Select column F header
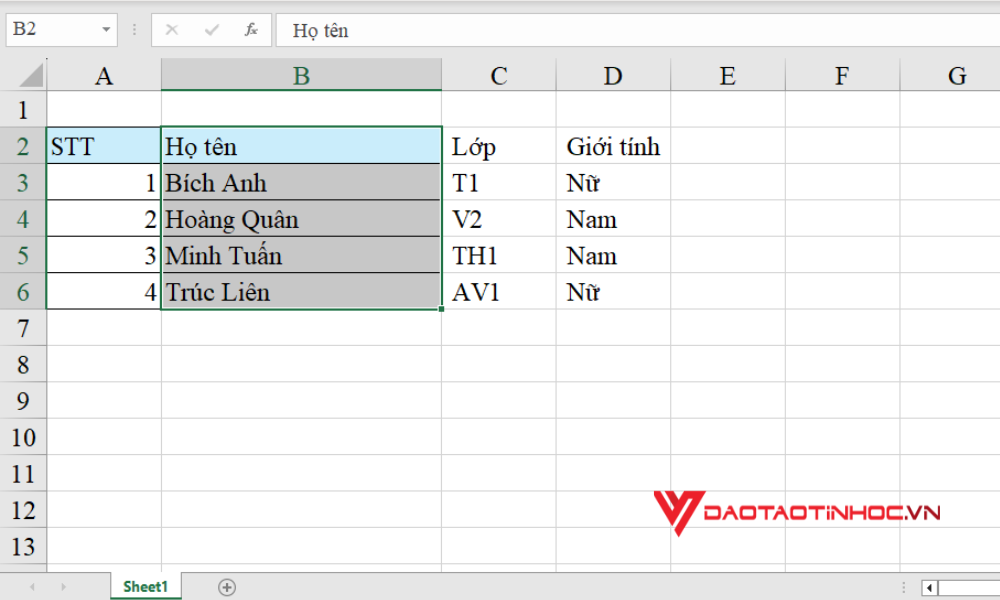The width and height of the screenshot is (1000, 600). point(842,75)
